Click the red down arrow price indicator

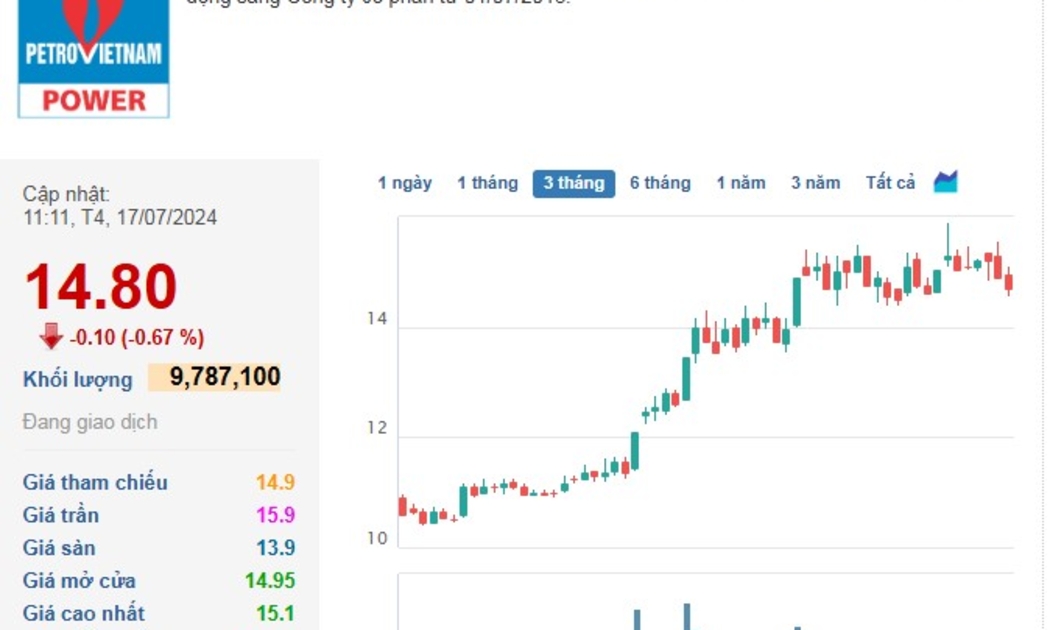pos(51,337)
